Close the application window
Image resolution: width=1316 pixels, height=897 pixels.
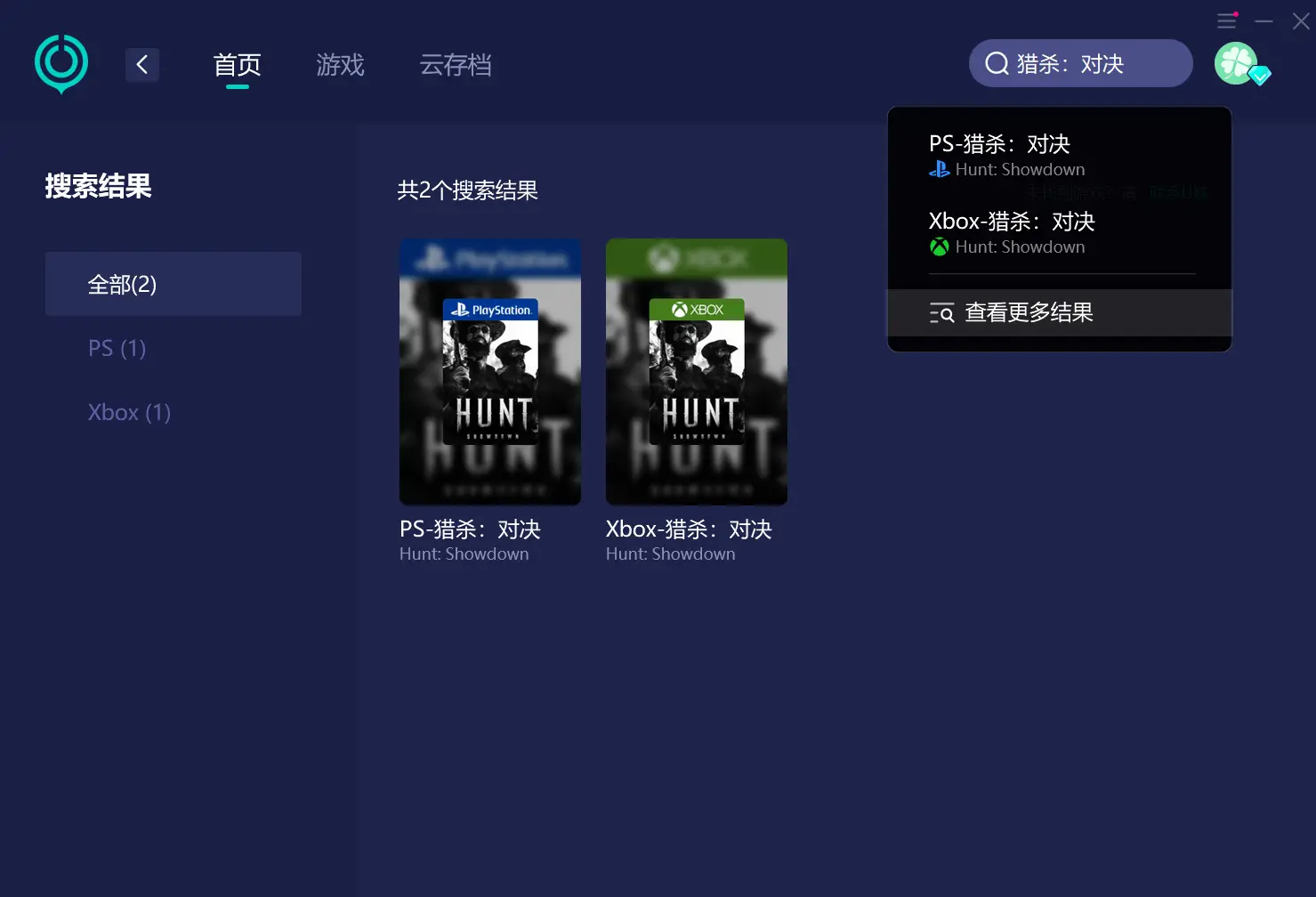(x=1301, y=20)
